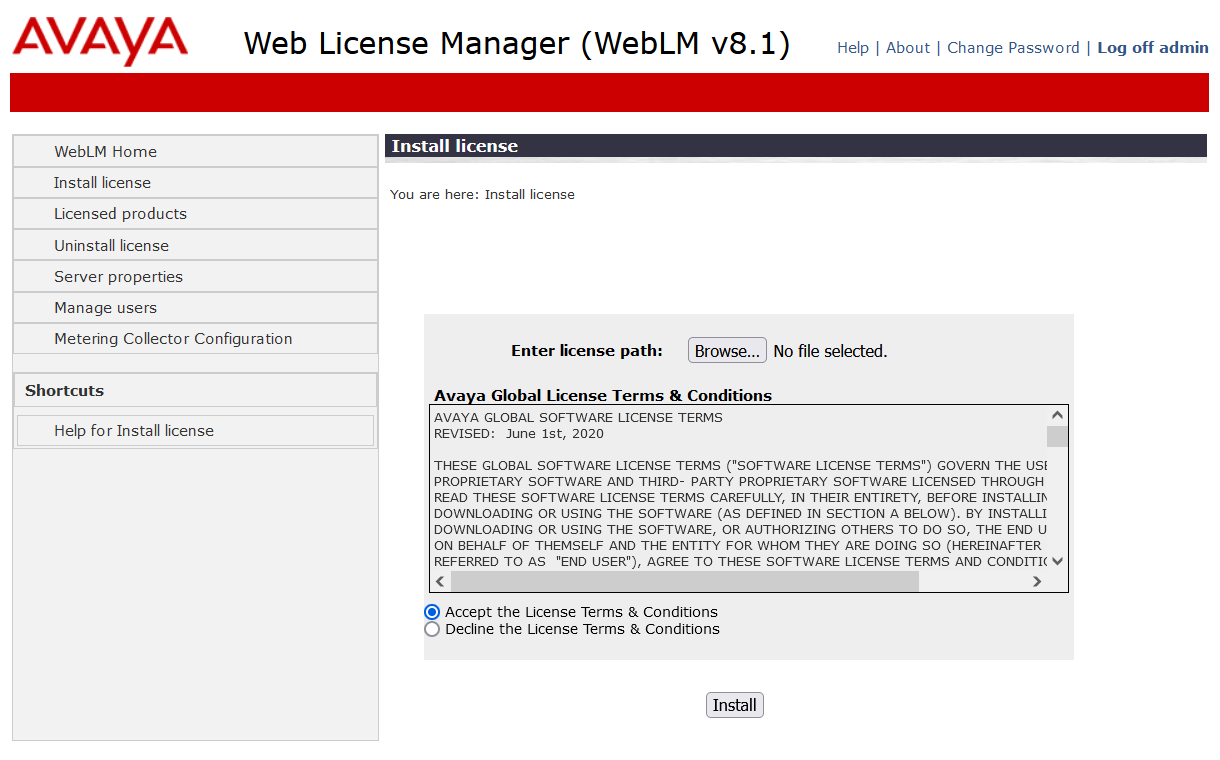1220x760 pixels.
Task: Click the 'Install license' page title bar
Action: coord(796,146)
